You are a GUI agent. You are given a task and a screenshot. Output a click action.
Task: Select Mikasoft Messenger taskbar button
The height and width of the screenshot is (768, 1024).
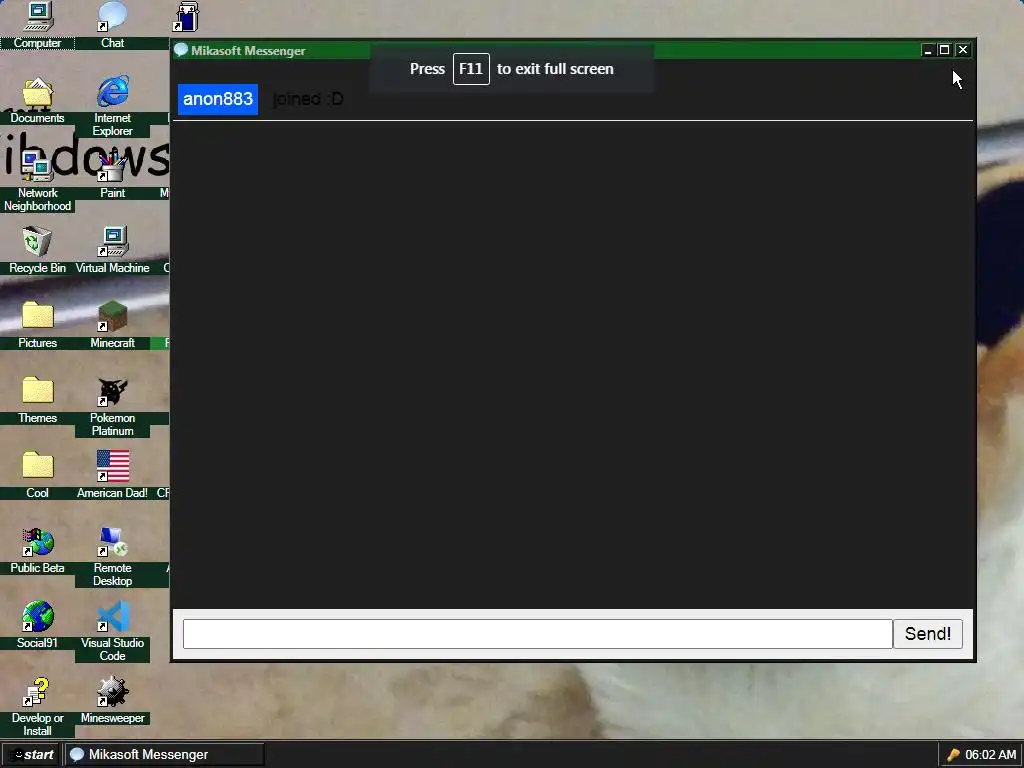[165, 755]
